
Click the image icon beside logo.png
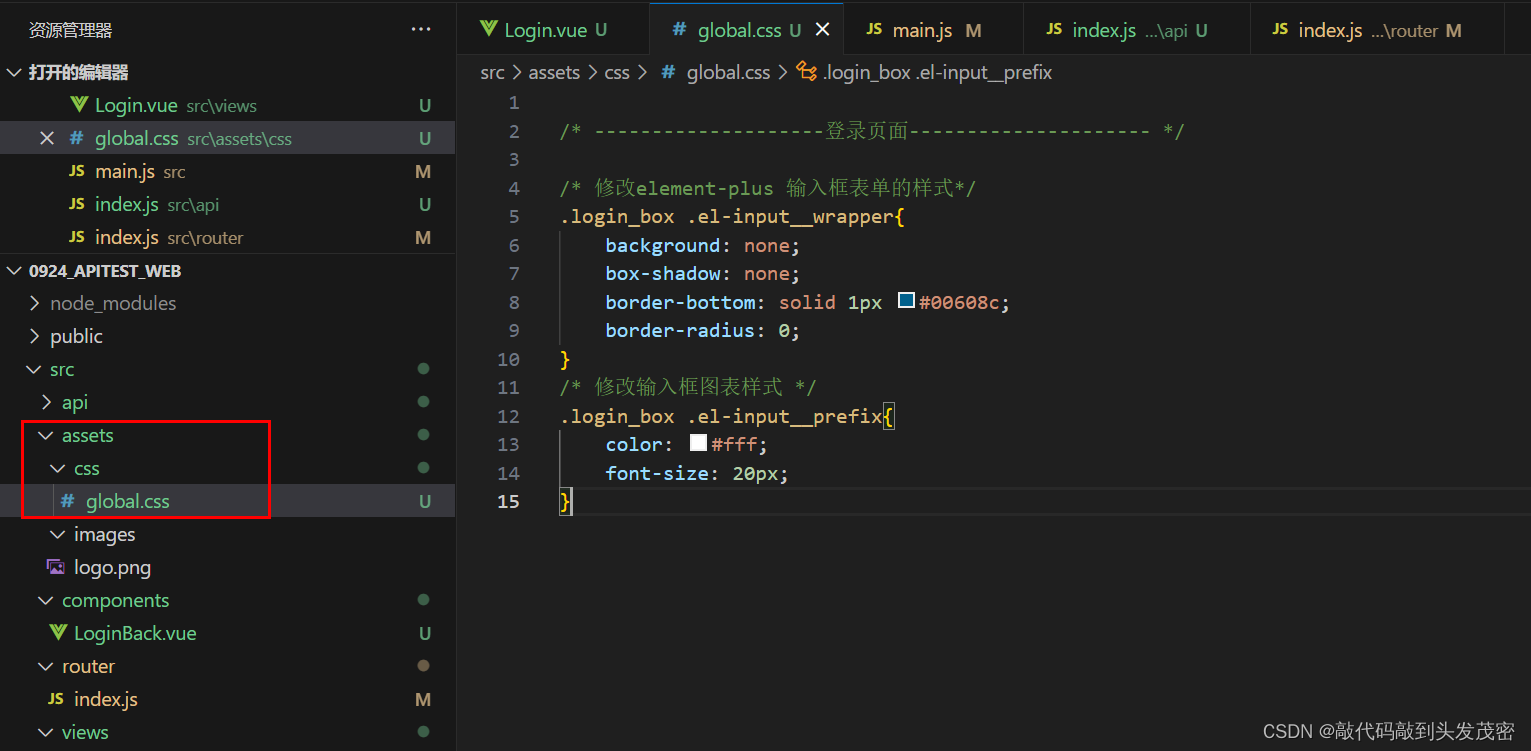pyautogui.click(x=56, y=567)
